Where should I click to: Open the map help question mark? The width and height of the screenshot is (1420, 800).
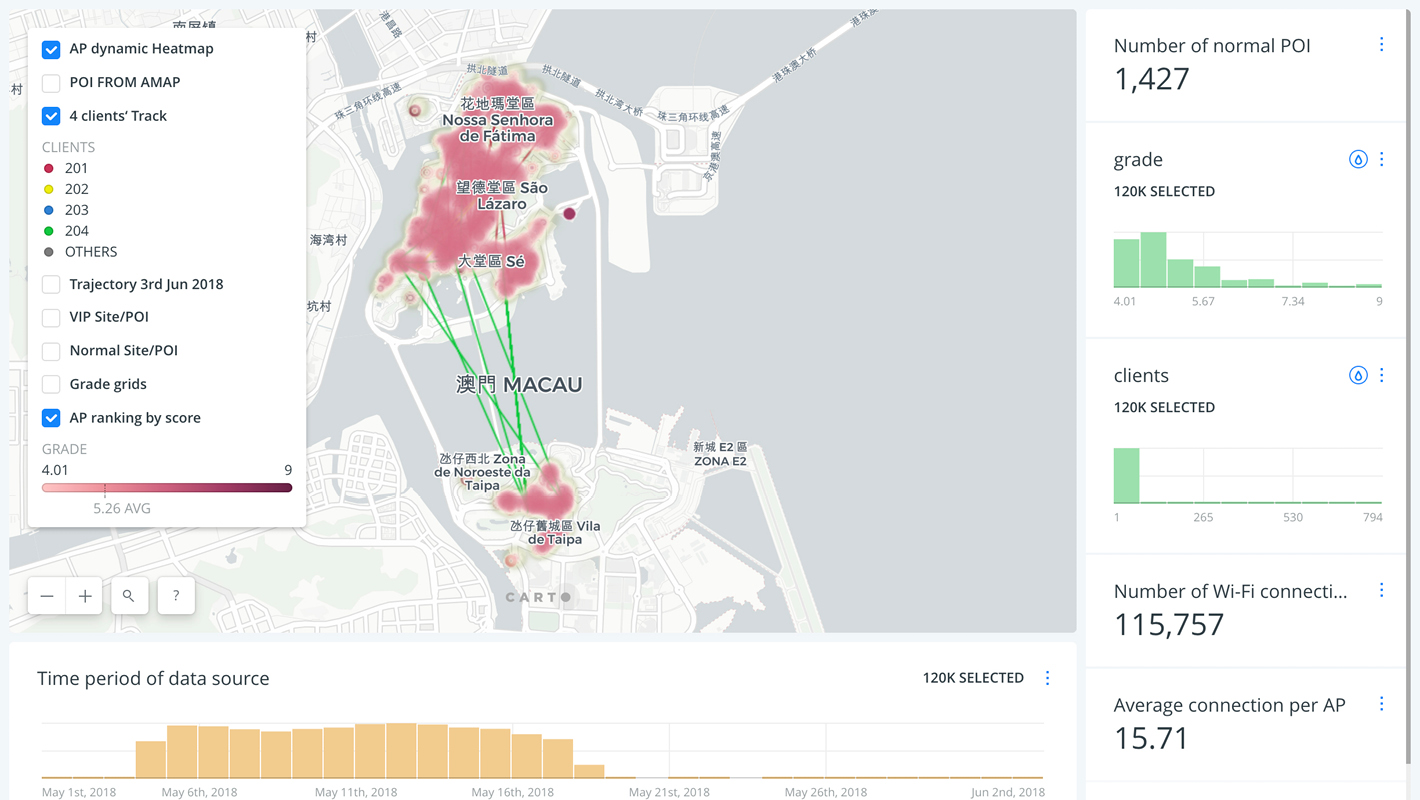click(x=176, y=596)
